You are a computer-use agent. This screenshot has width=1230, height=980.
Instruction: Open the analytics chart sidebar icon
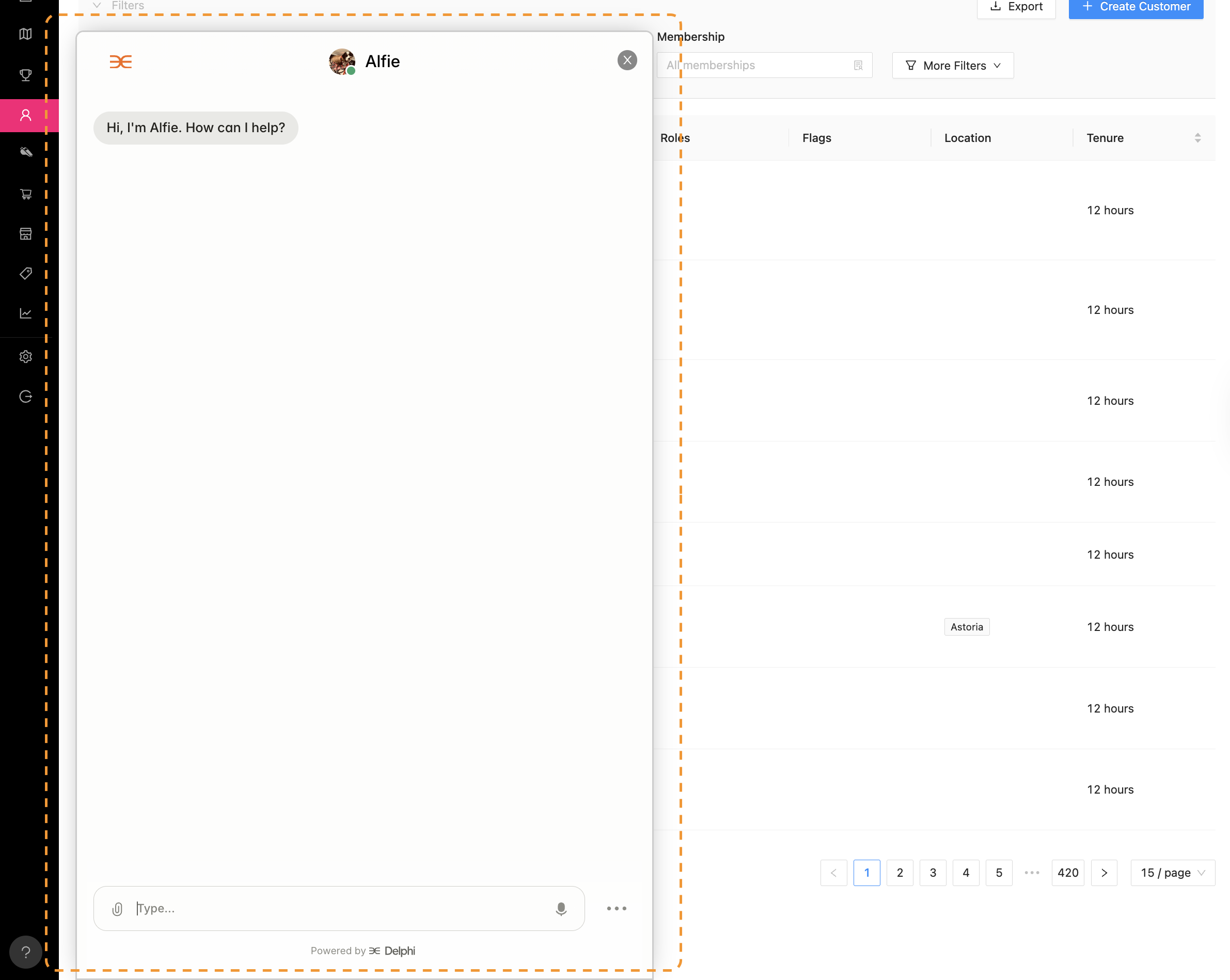(x=26, y=313)
